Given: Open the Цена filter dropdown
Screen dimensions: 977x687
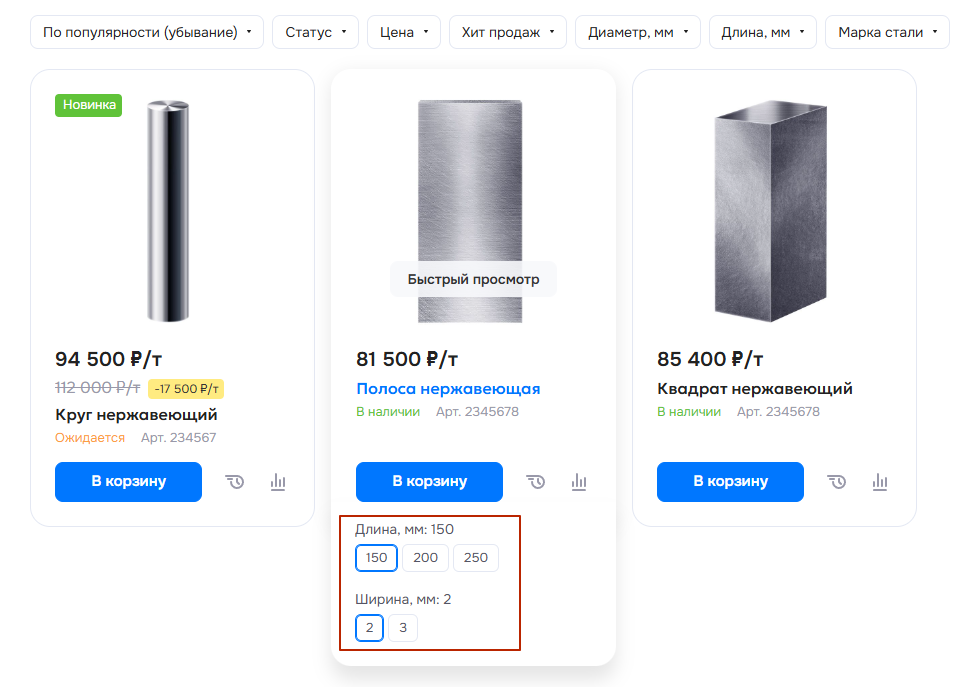Looking at the screenshot, I should pos(404,32).
